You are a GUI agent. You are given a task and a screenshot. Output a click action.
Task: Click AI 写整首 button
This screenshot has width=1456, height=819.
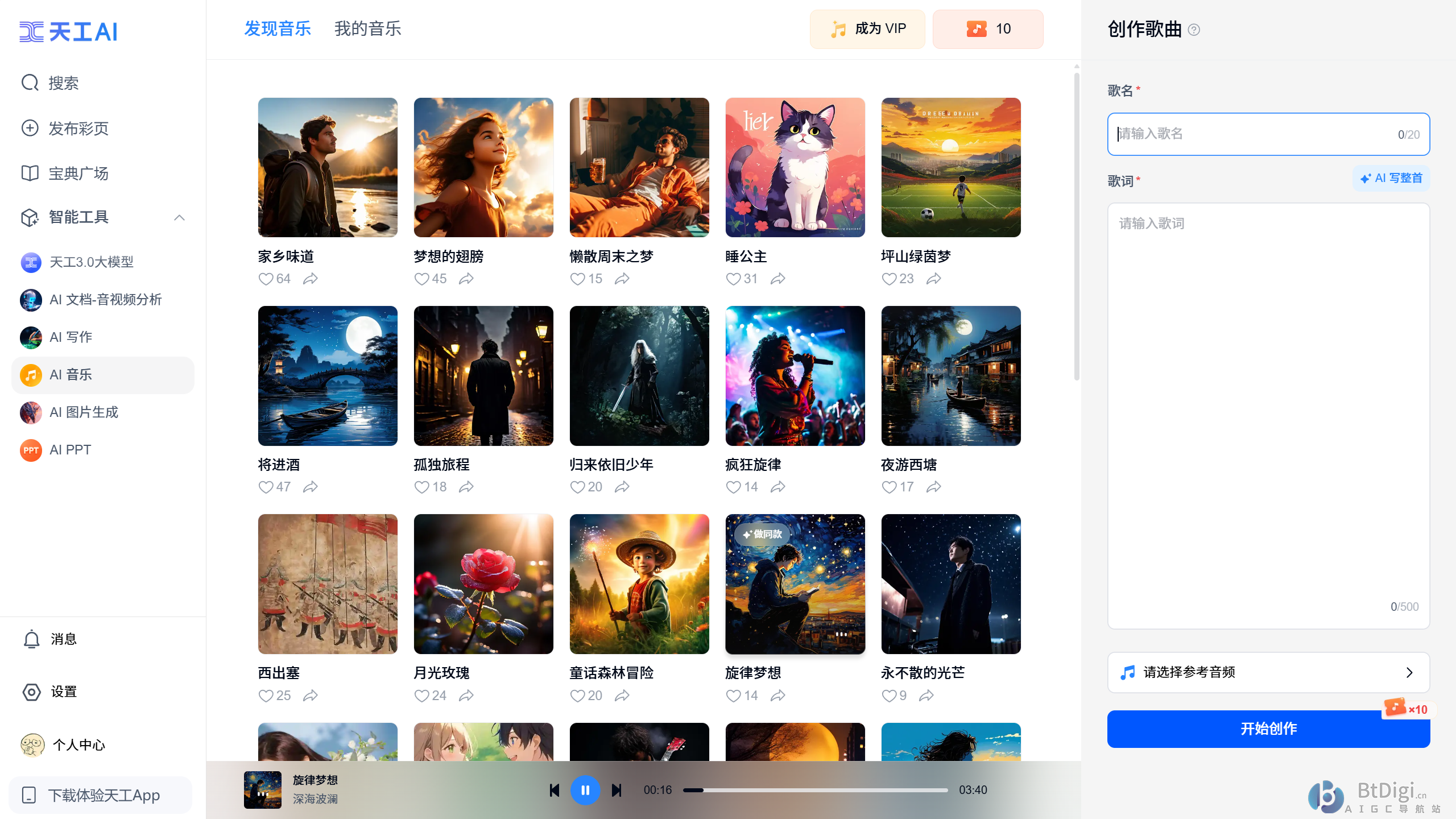pos(1391,179)
